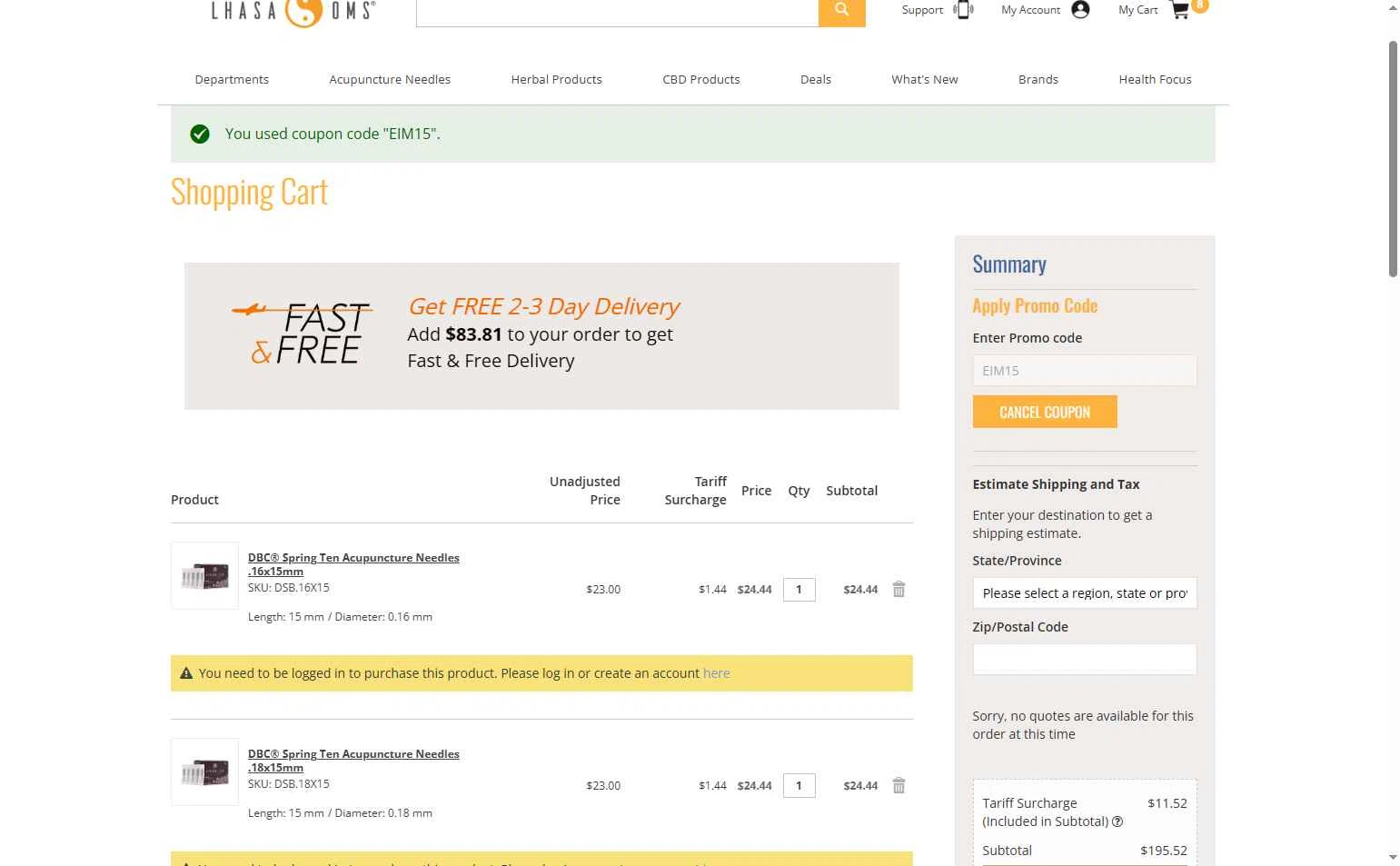
Task: Open DBC Spring Ten .18x15mm product link
Action: click(353, 761)
